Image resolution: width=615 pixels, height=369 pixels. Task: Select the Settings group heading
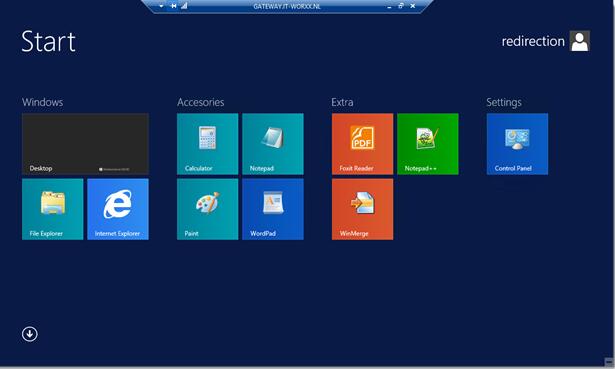504,102
